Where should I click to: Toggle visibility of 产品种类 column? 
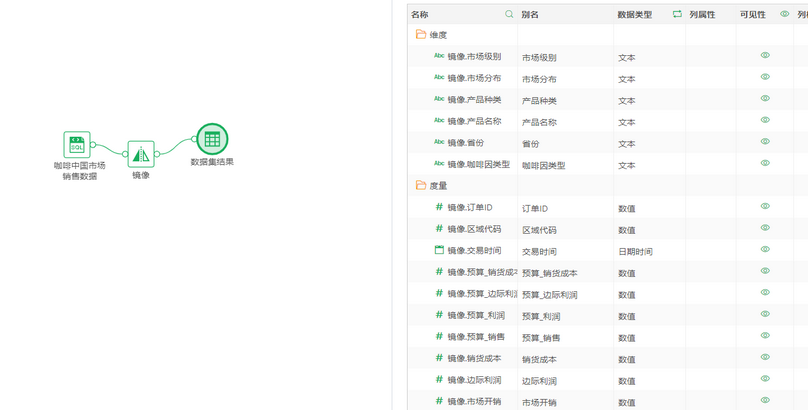tap(765, 98)
